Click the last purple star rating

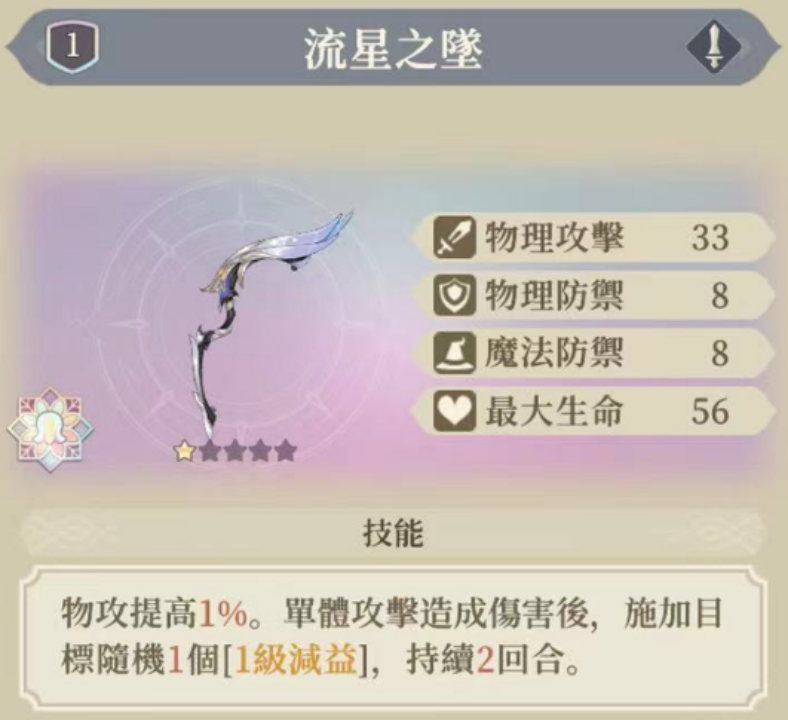(x=285, y=451)
